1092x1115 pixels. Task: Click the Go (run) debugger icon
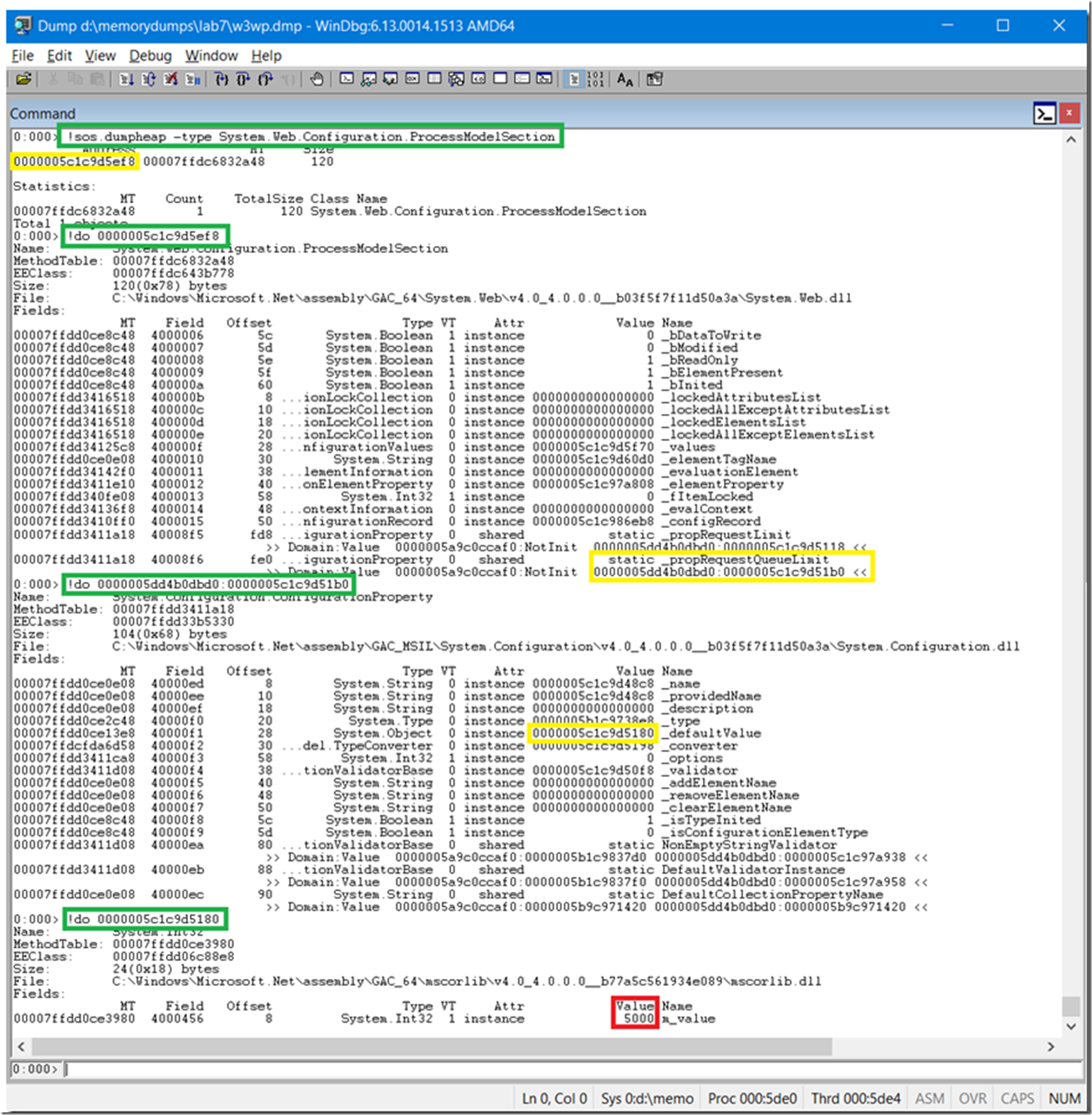127,79
